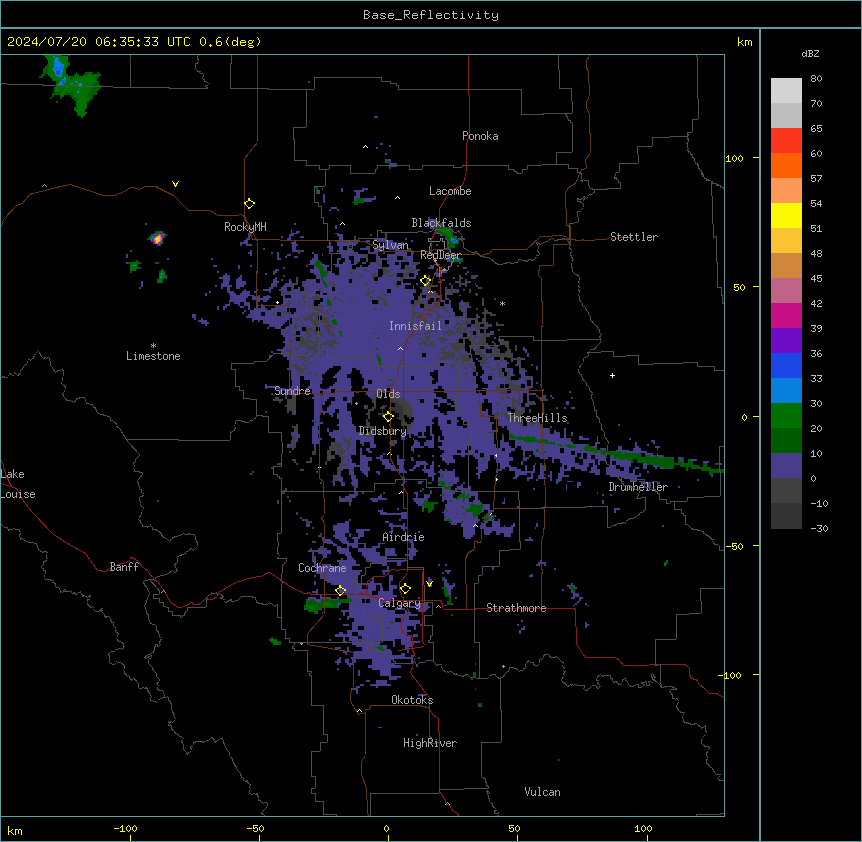Select the light blue 30-33 dBZ legend swatch
Image resolution: width=862 pixels, height=842 pixels.
tap(786, 390)
